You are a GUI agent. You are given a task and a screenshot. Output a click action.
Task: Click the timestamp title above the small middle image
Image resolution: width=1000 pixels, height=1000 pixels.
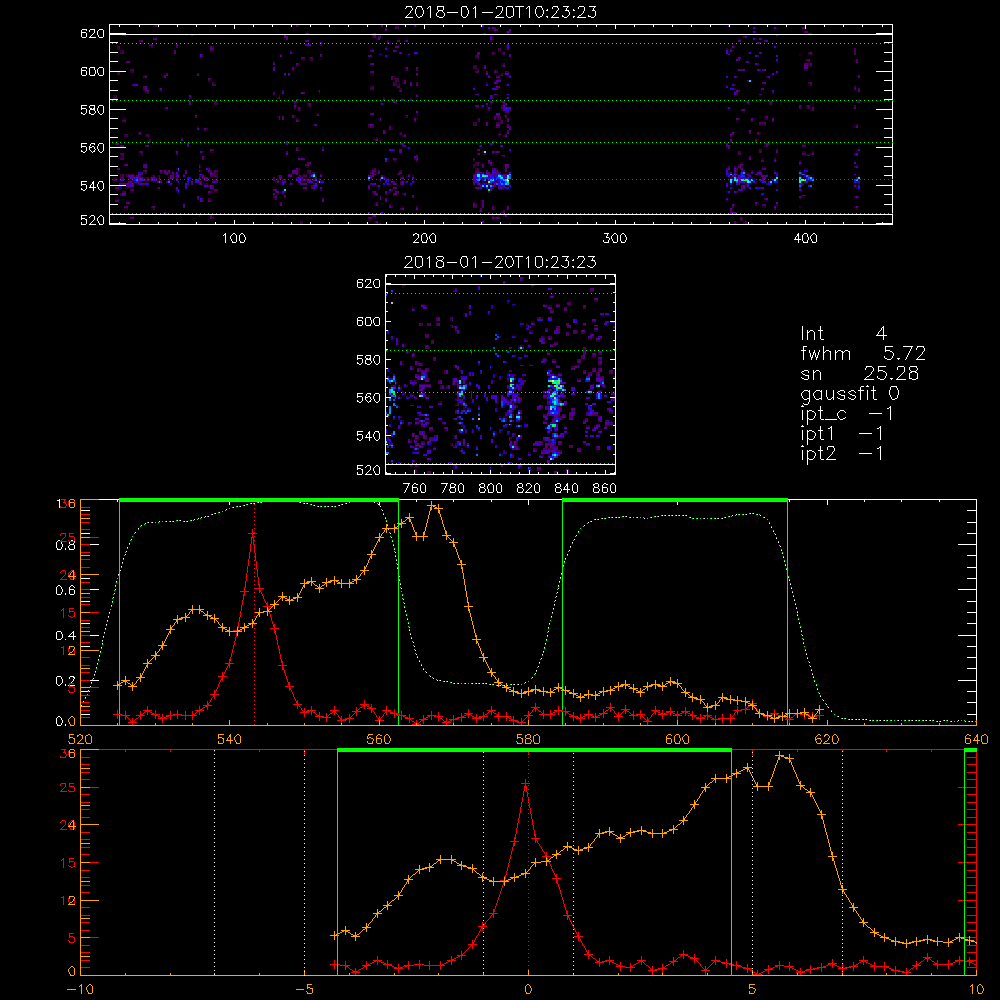[x=501, y=262]
